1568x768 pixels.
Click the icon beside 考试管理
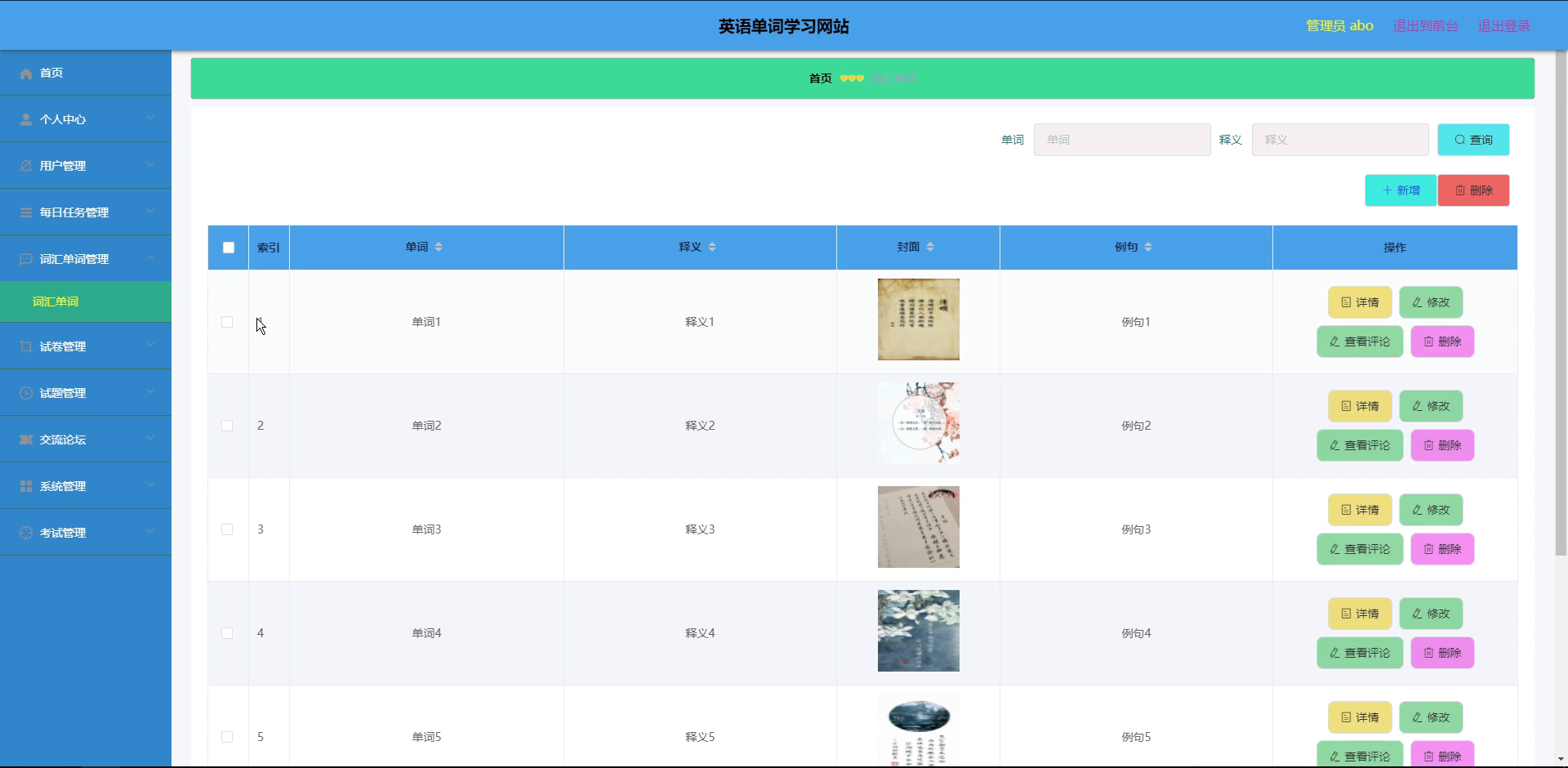click(26, 534)
